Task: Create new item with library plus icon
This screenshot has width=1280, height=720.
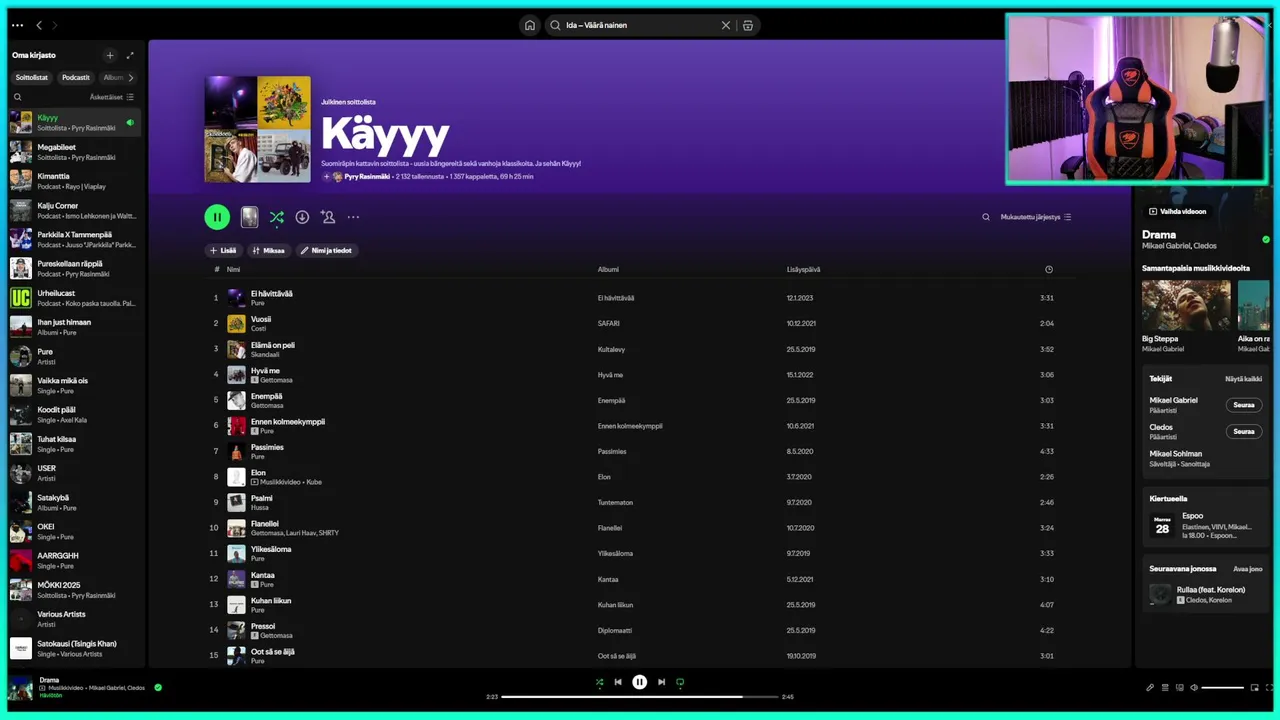Action: (110, 55)
